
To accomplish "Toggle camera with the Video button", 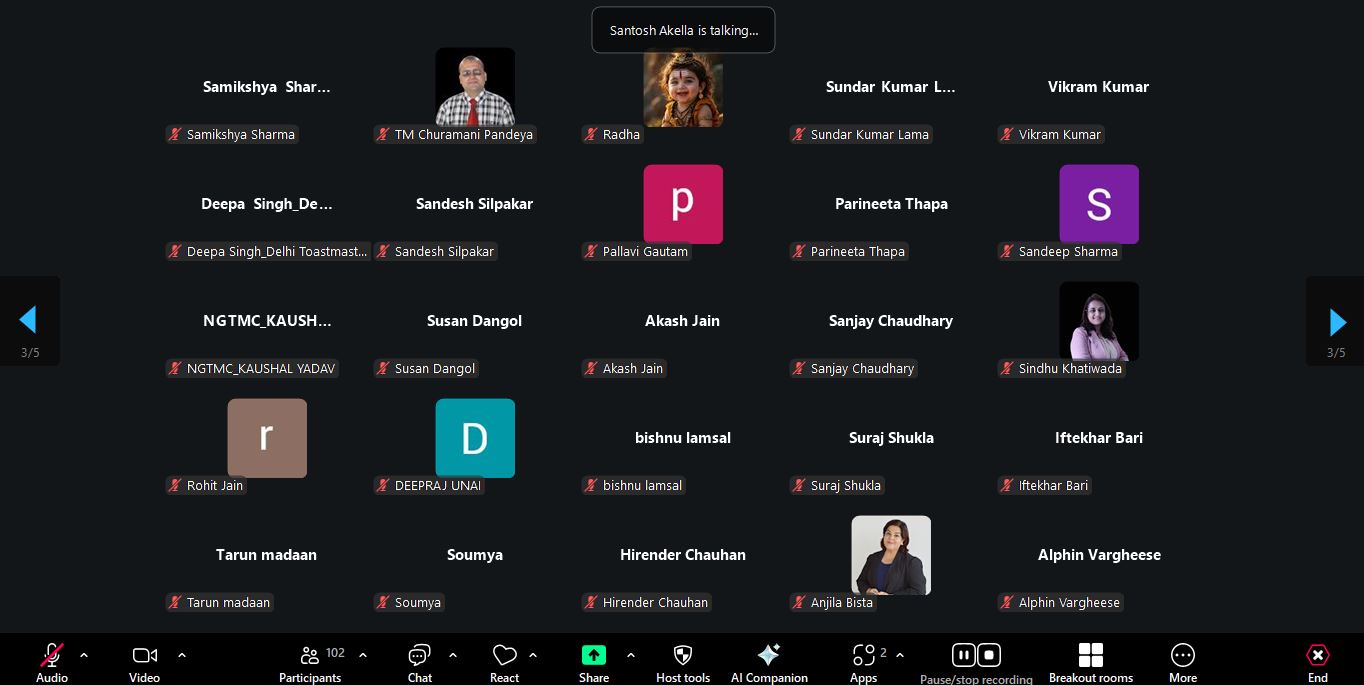I will tap(144, 655).
